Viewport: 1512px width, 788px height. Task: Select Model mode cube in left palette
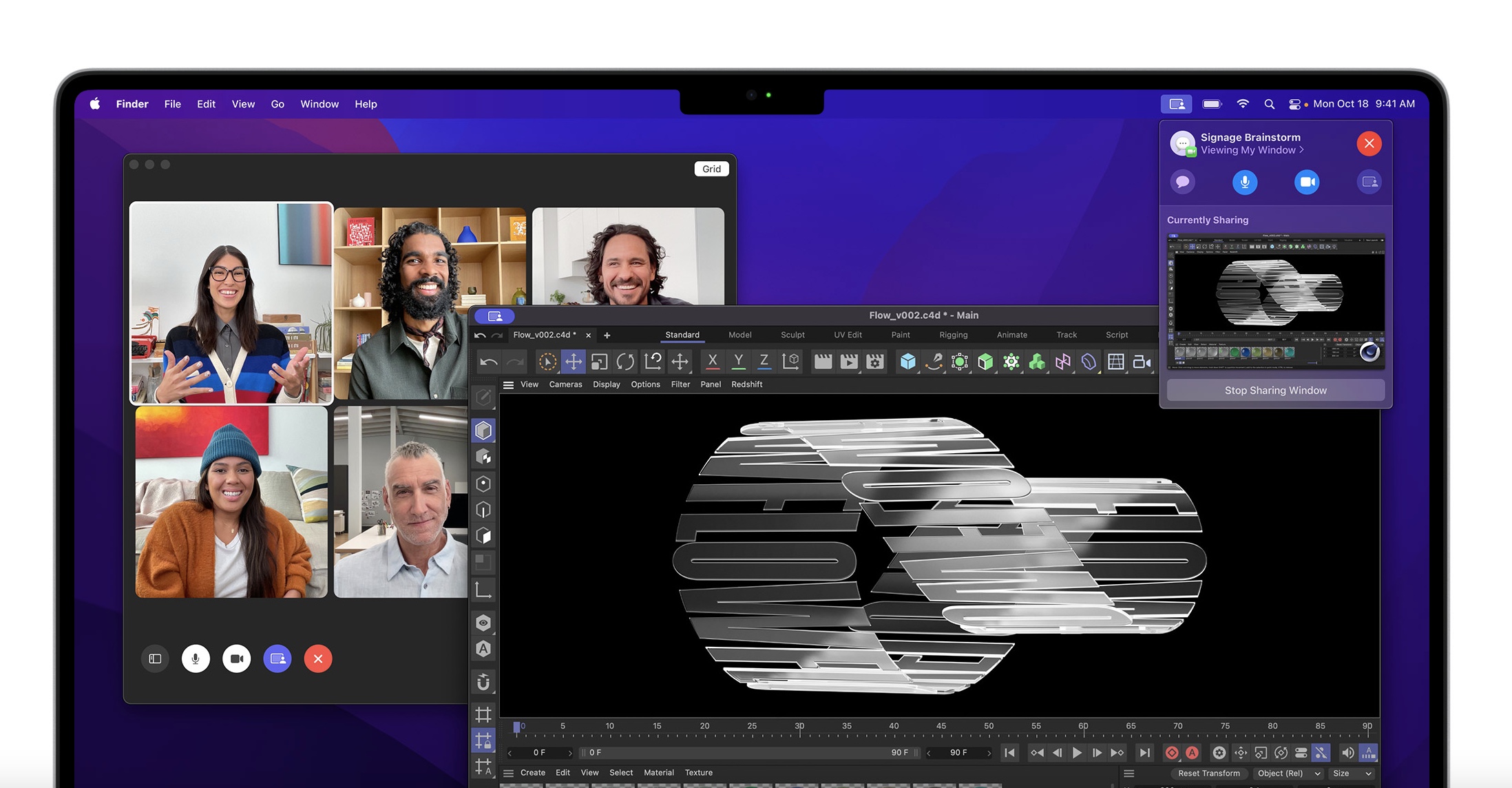coord(483,431)
